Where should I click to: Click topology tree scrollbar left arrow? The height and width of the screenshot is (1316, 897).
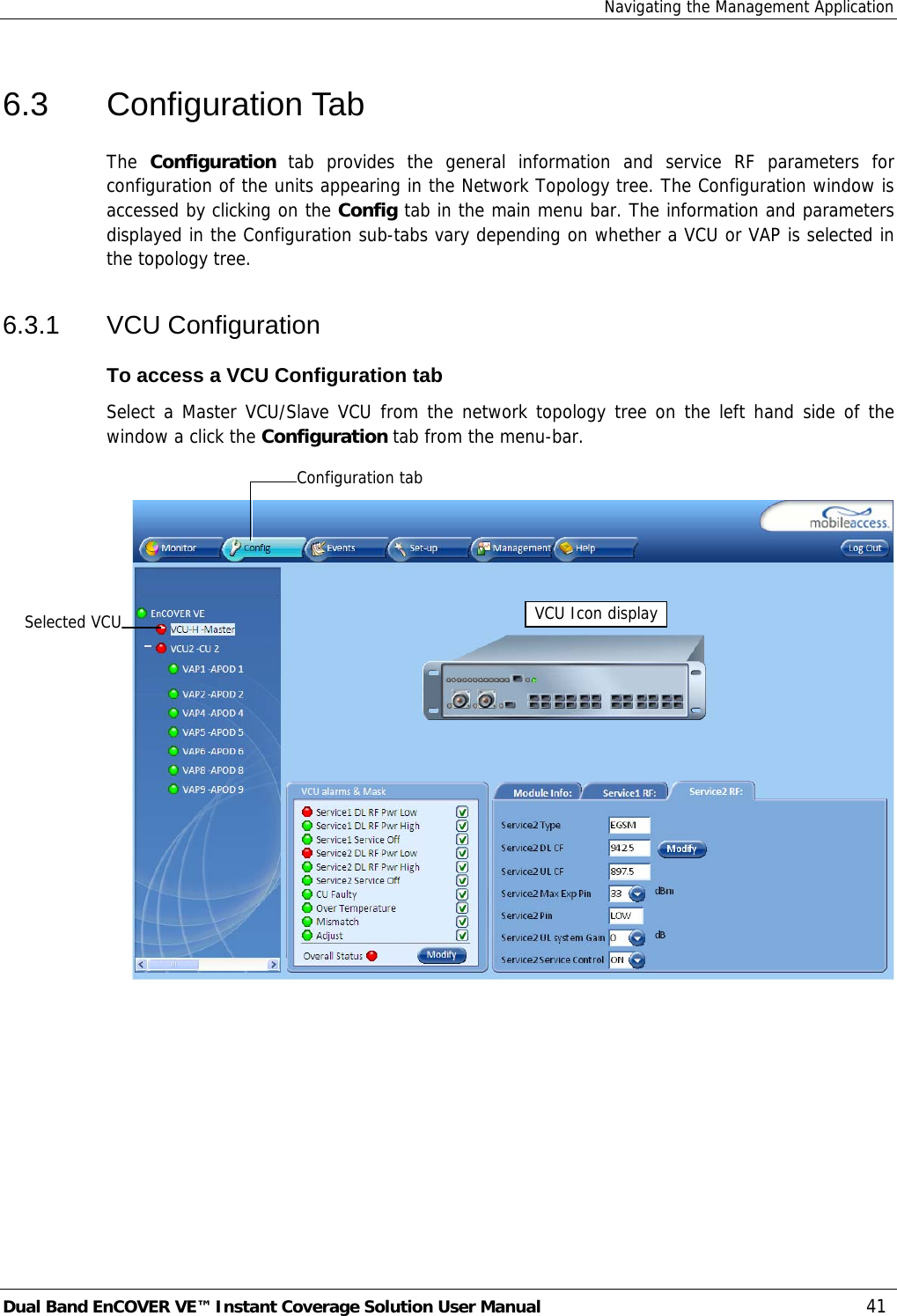pyautogui.click(x=141, y=965)
